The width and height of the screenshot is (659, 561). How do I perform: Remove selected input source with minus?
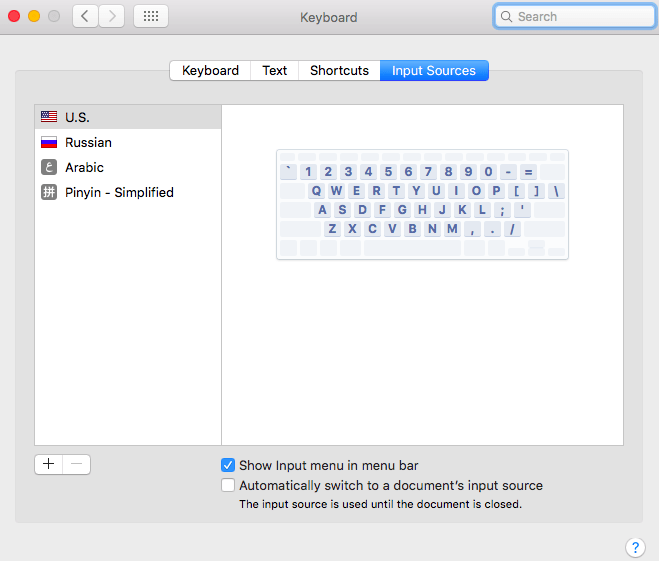coord(77,464)
